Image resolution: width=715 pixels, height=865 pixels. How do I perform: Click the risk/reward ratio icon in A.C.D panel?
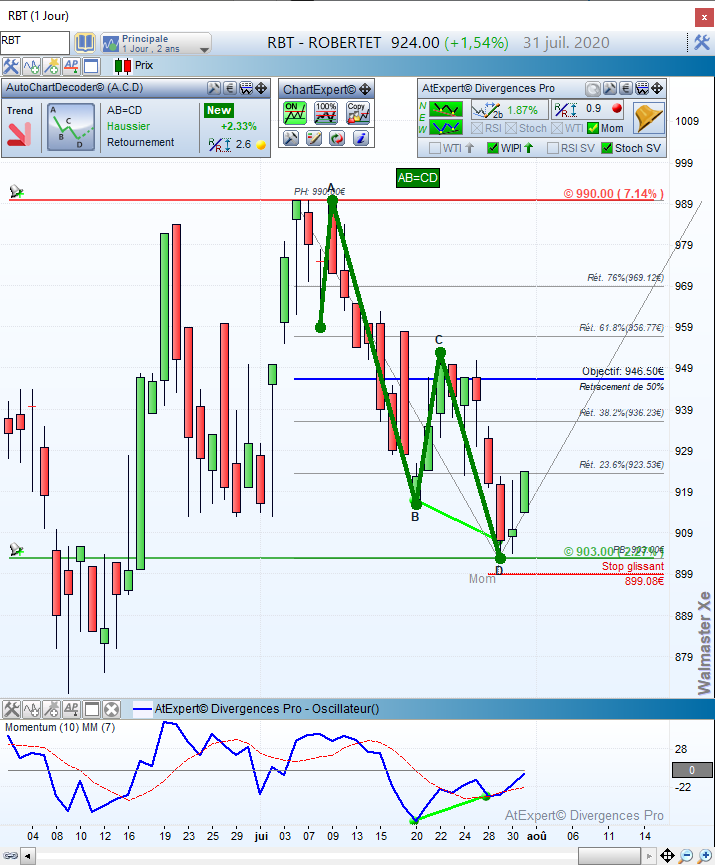coord(219,145)
